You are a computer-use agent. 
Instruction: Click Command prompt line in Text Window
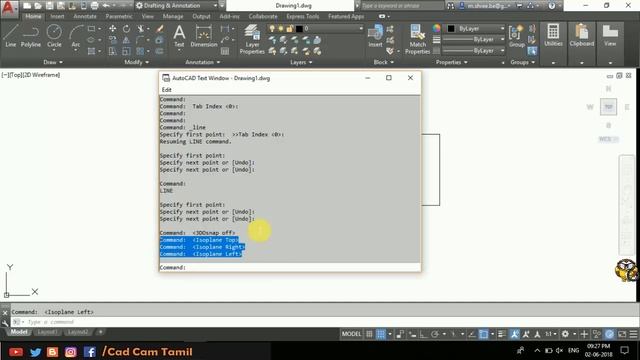(x=290, y=267)
